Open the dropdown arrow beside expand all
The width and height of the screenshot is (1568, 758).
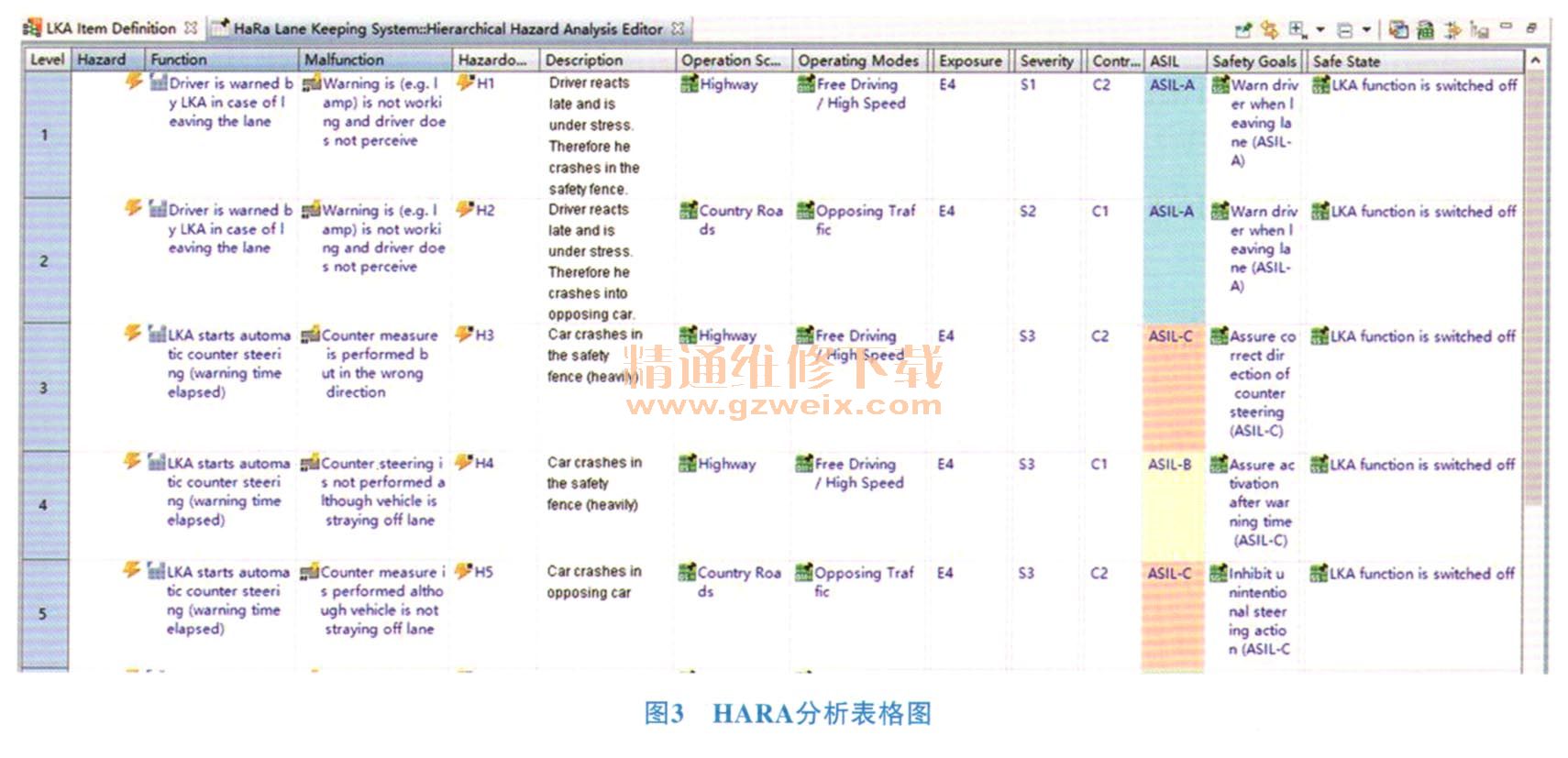point(1320,29)
